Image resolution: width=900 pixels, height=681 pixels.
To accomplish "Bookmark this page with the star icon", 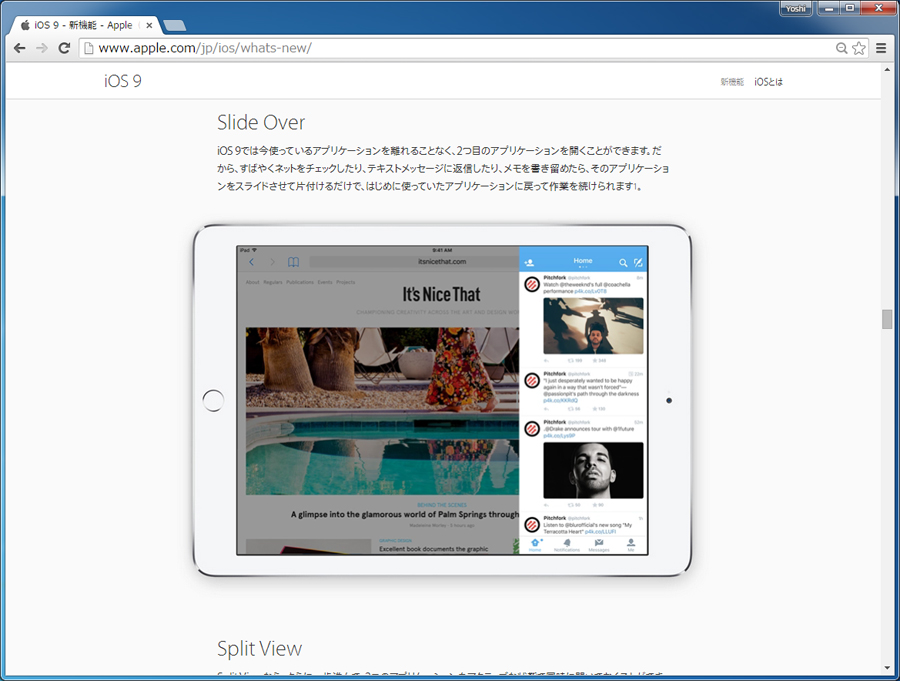I will coord(859,48).
